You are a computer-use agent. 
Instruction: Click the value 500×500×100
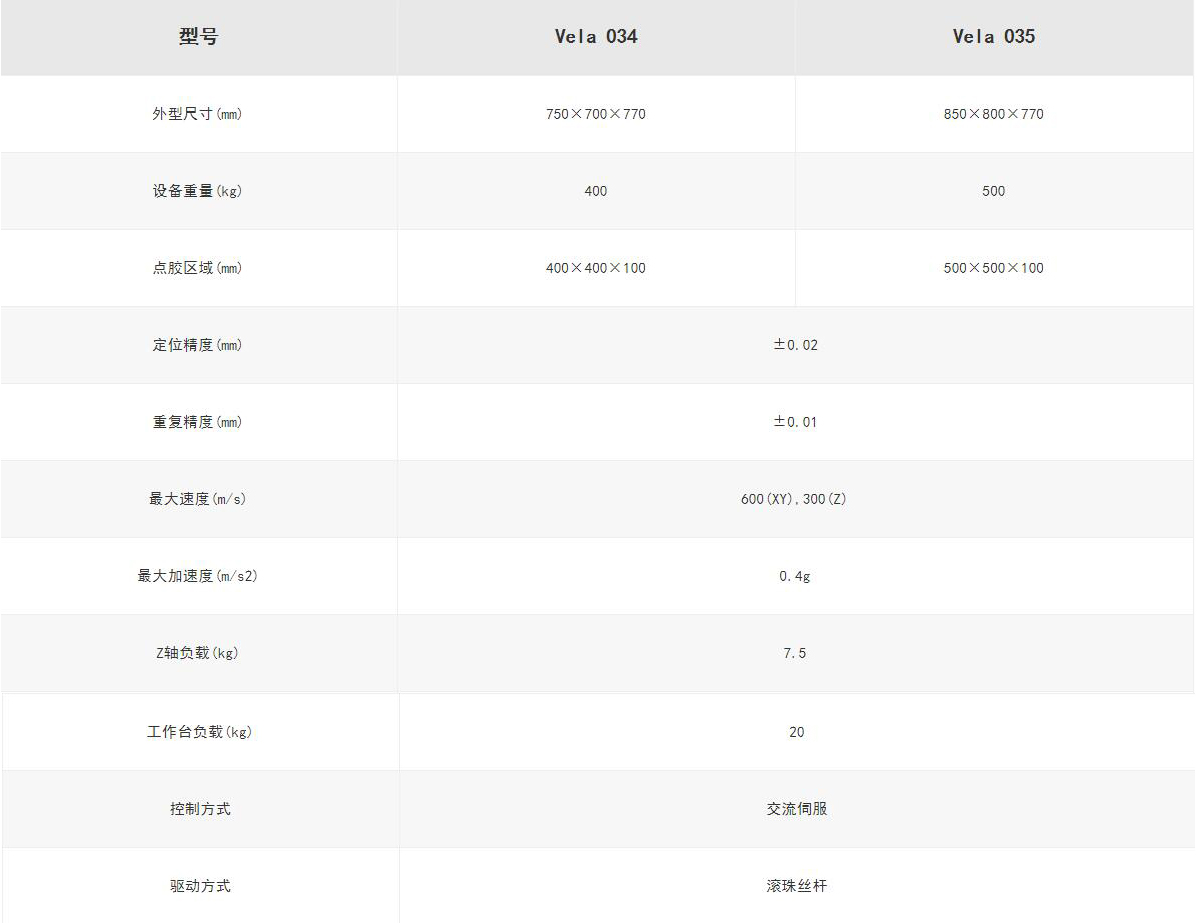[993, 268]
